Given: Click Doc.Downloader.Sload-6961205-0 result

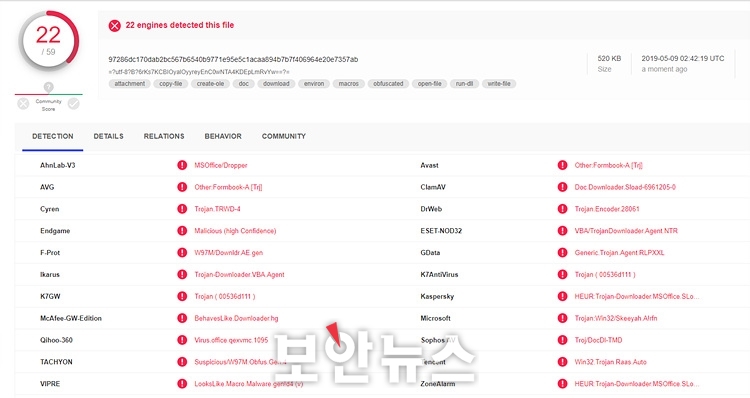Looking at the screenshot, I should coord(625,187).
